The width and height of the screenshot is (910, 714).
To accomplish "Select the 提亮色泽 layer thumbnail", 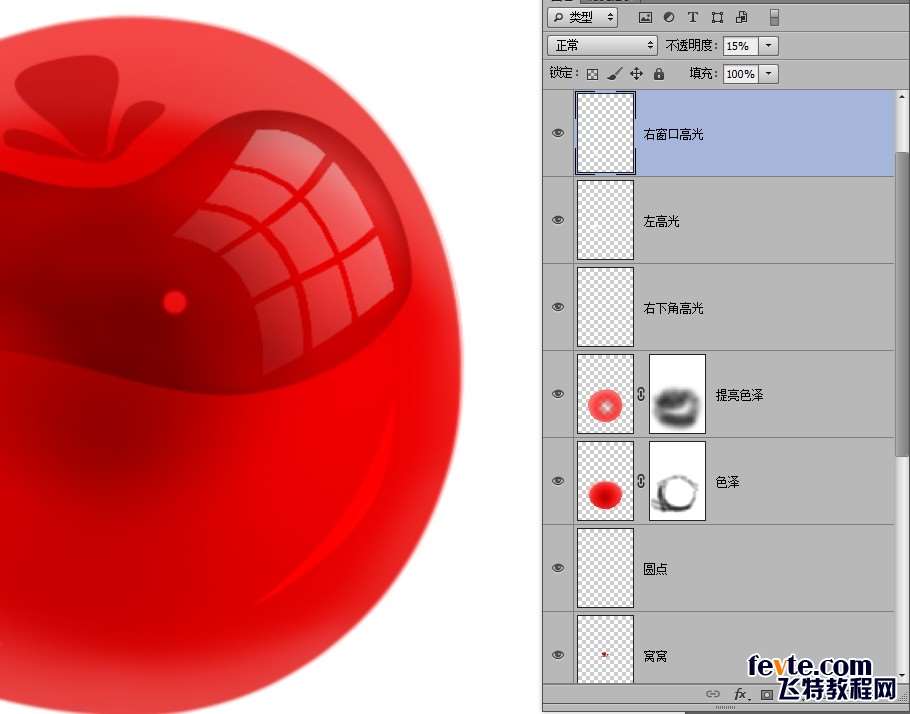I will pyautogui.click(x=605, y=394).
